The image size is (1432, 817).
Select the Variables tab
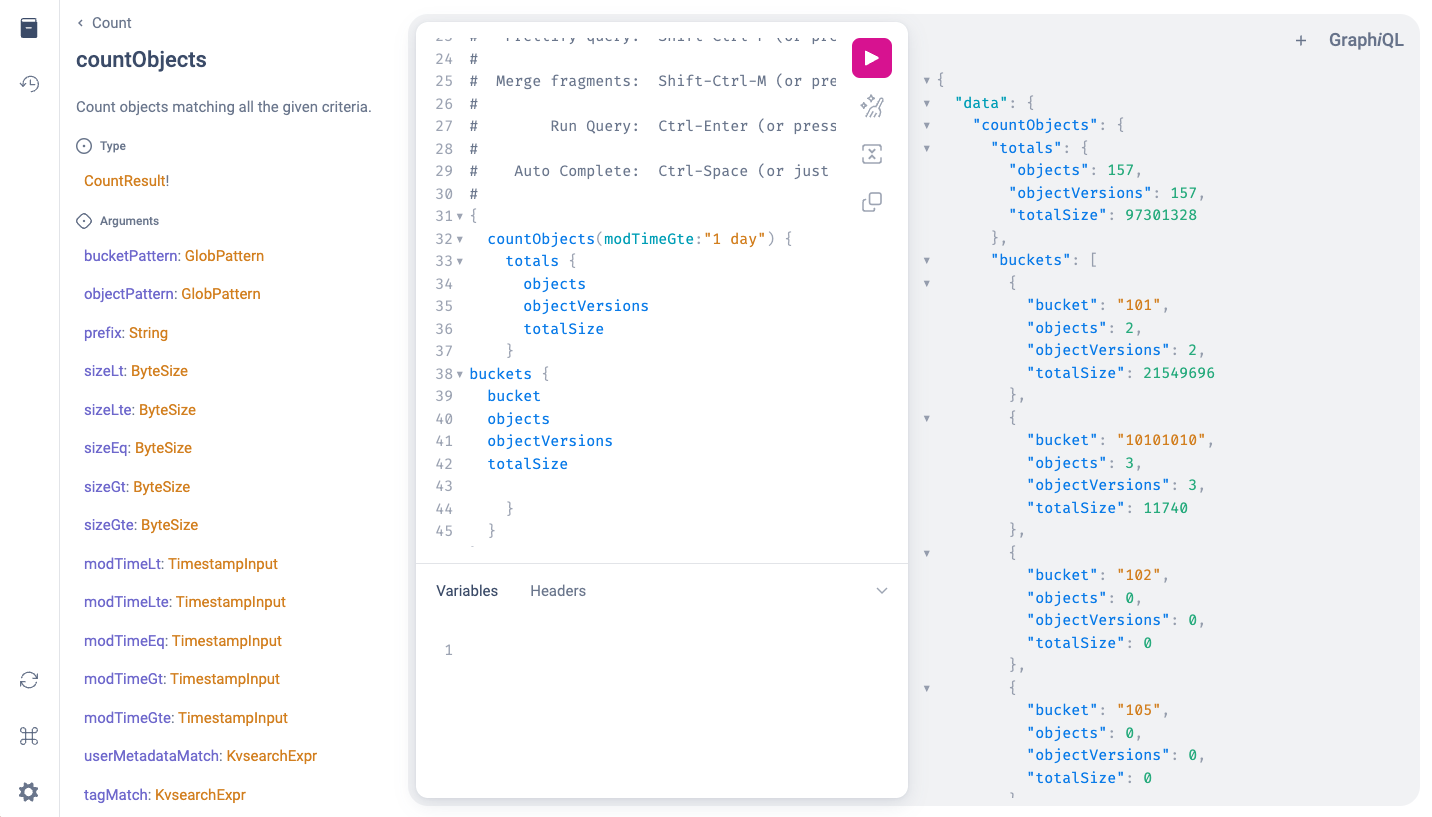coord(466,591)
